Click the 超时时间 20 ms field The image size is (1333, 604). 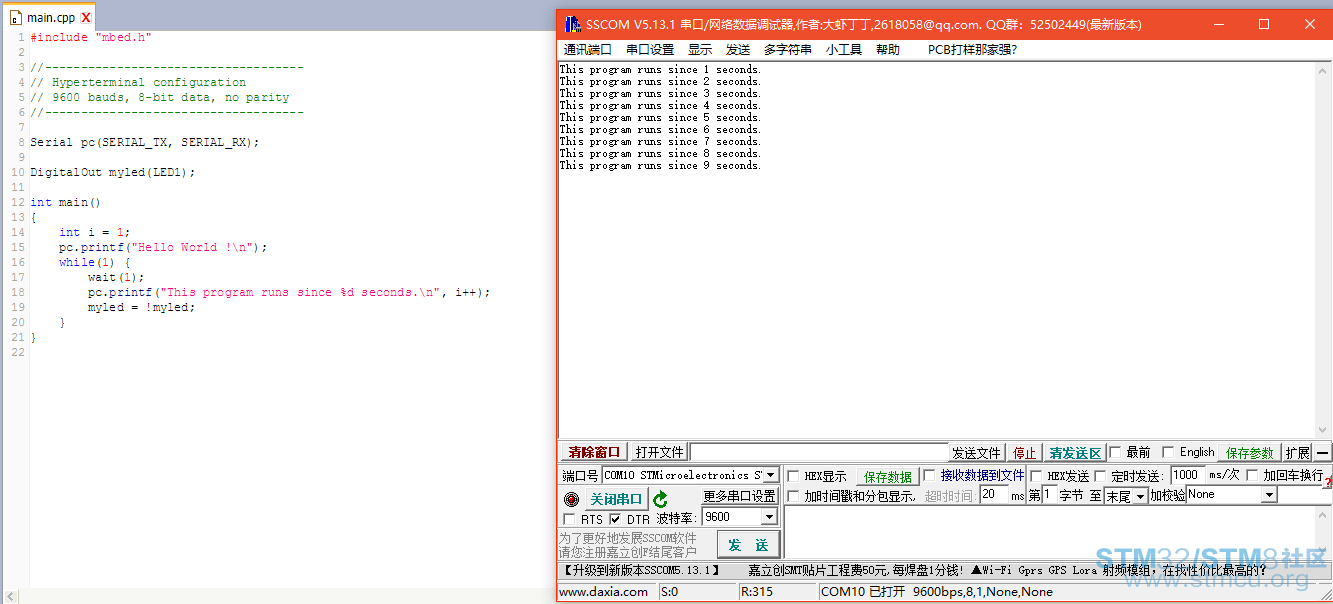point(994,495)
